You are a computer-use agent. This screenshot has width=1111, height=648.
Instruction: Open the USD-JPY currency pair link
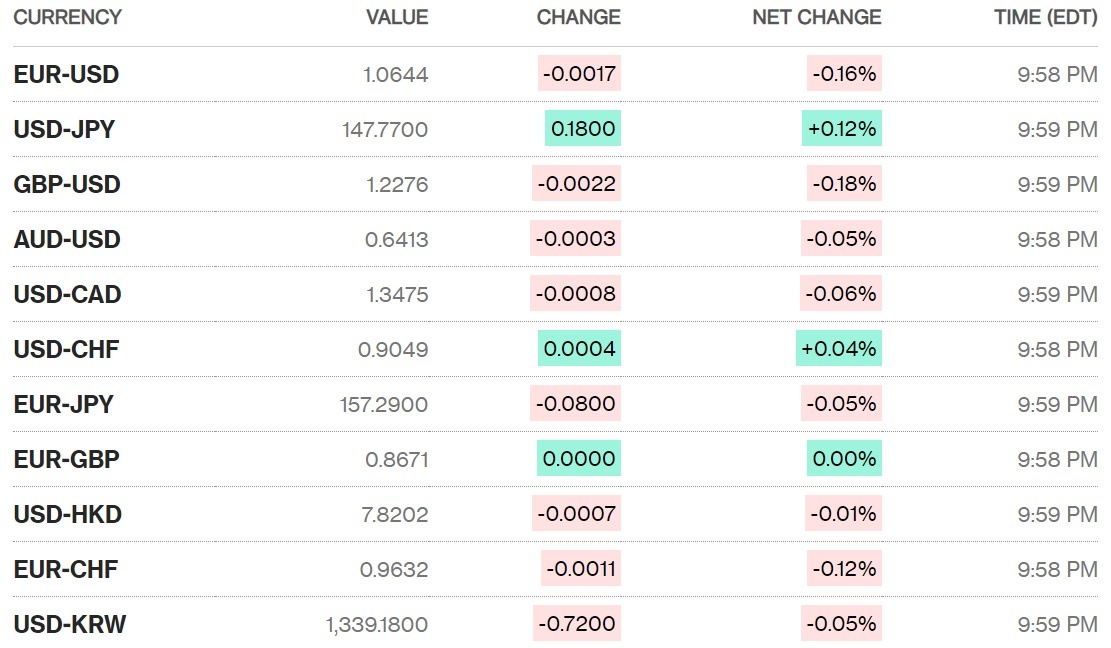point(64,129)
